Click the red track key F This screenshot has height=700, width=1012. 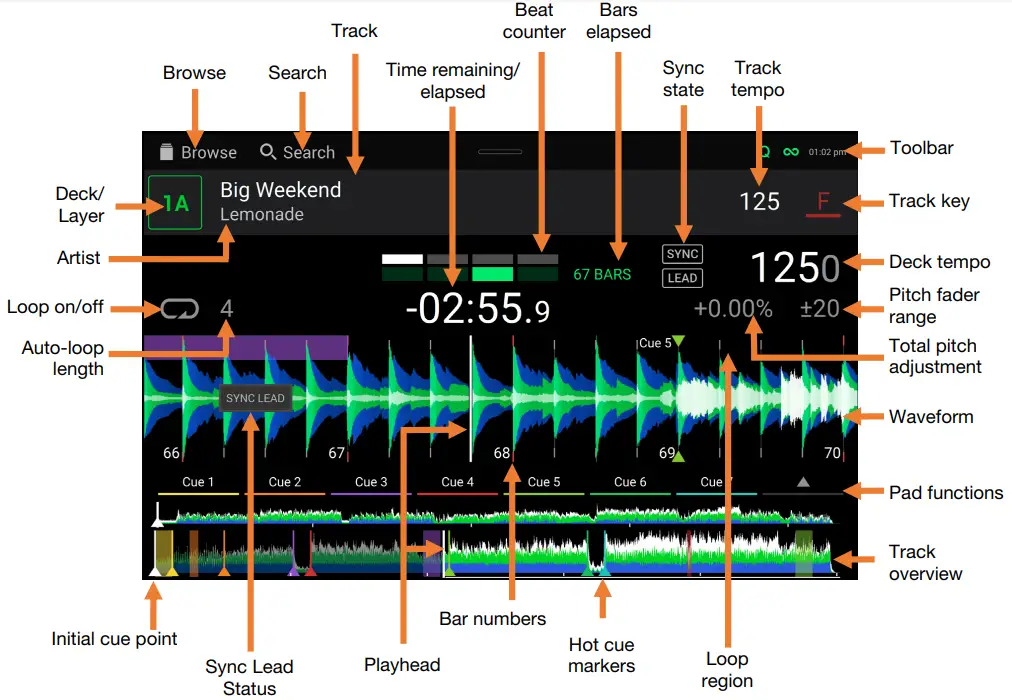click(823, 202)
